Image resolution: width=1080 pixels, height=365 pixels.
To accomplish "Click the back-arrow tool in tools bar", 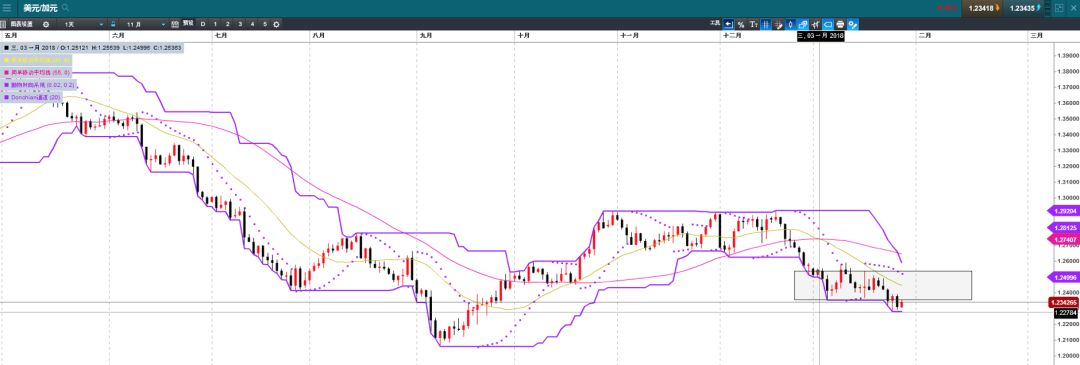I will (728, 24).
